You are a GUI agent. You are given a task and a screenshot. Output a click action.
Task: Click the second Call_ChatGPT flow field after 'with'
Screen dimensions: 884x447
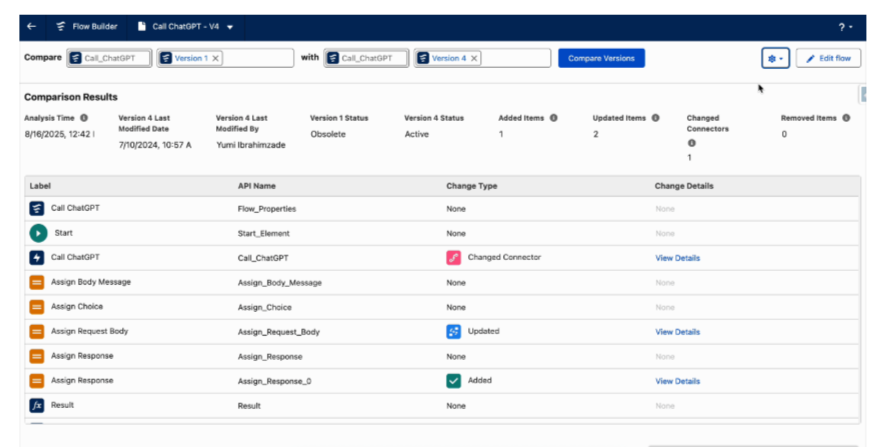pyautogui.click(x=366, y=58)
